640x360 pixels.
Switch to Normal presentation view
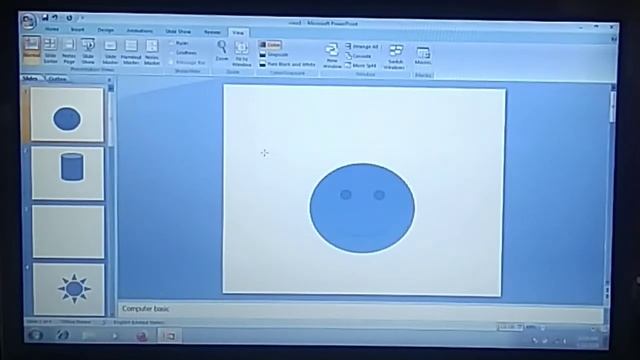[31, 50]
